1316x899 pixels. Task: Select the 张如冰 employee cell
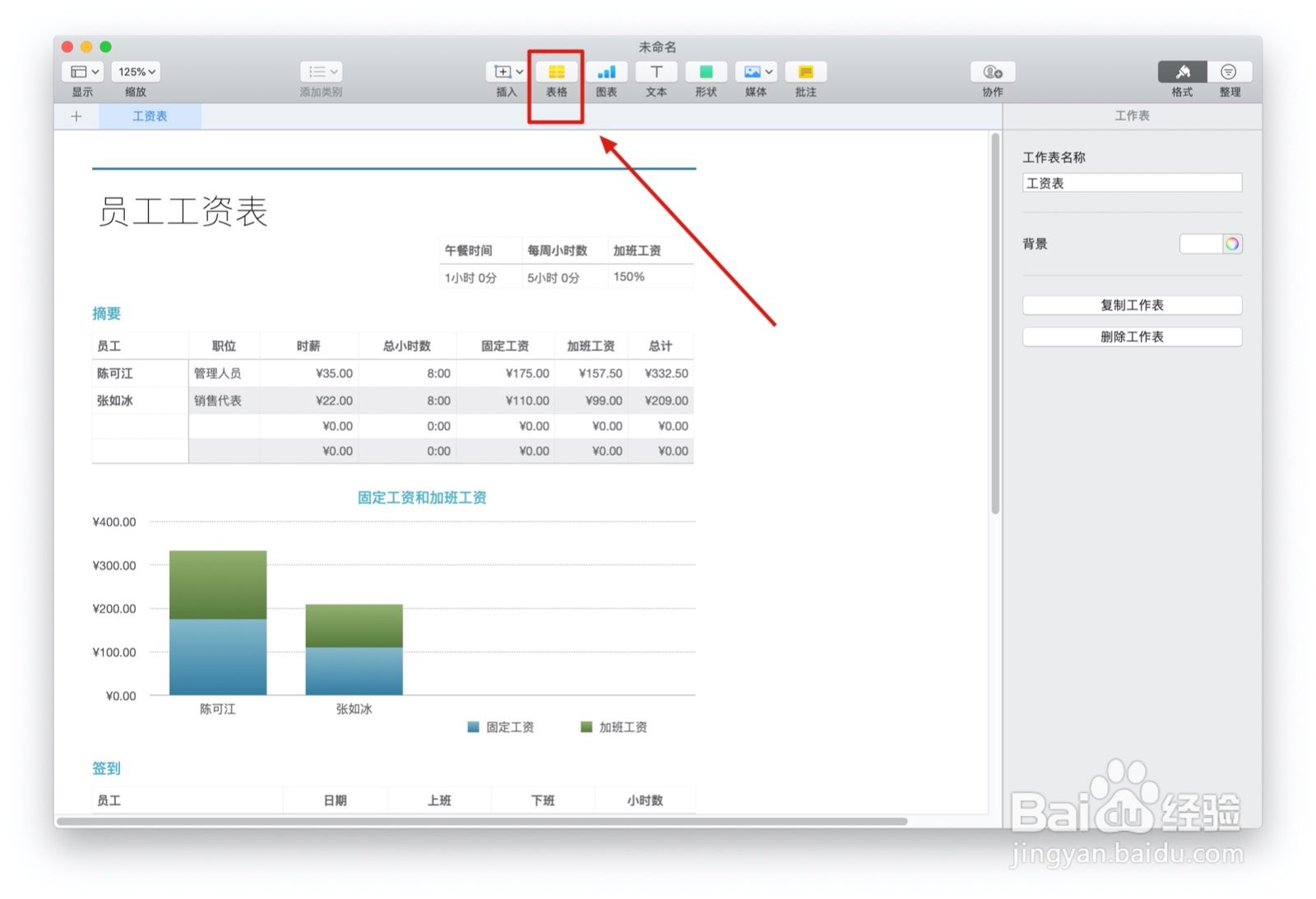[140, 401]
